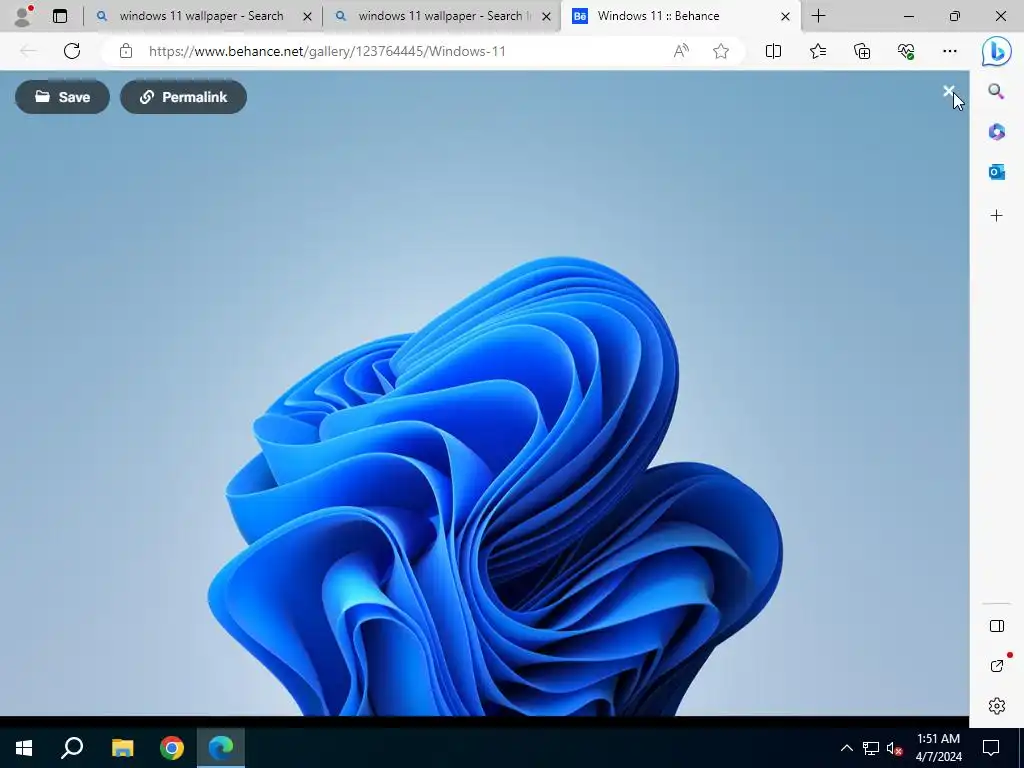Add page to favorites star icon
Screen dimensions: 1024x768
[721, 51]
